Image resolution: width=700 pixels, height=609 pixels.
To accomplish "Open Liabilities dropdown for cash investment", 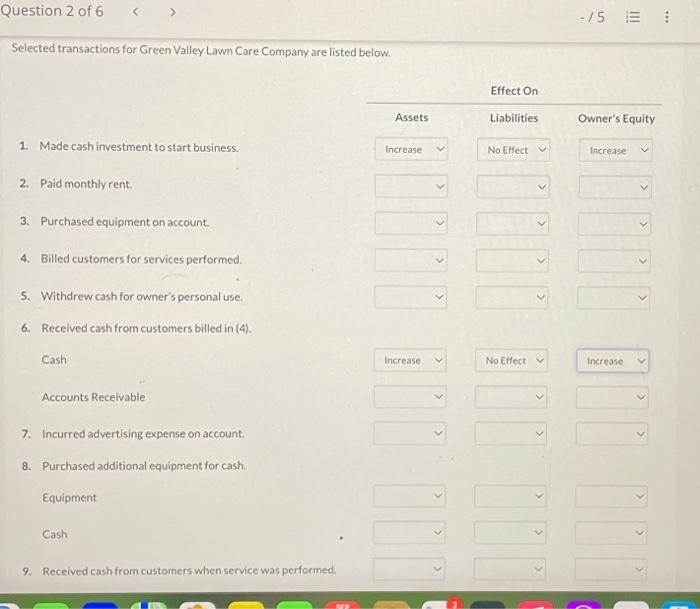I will [x=513, y=150].
